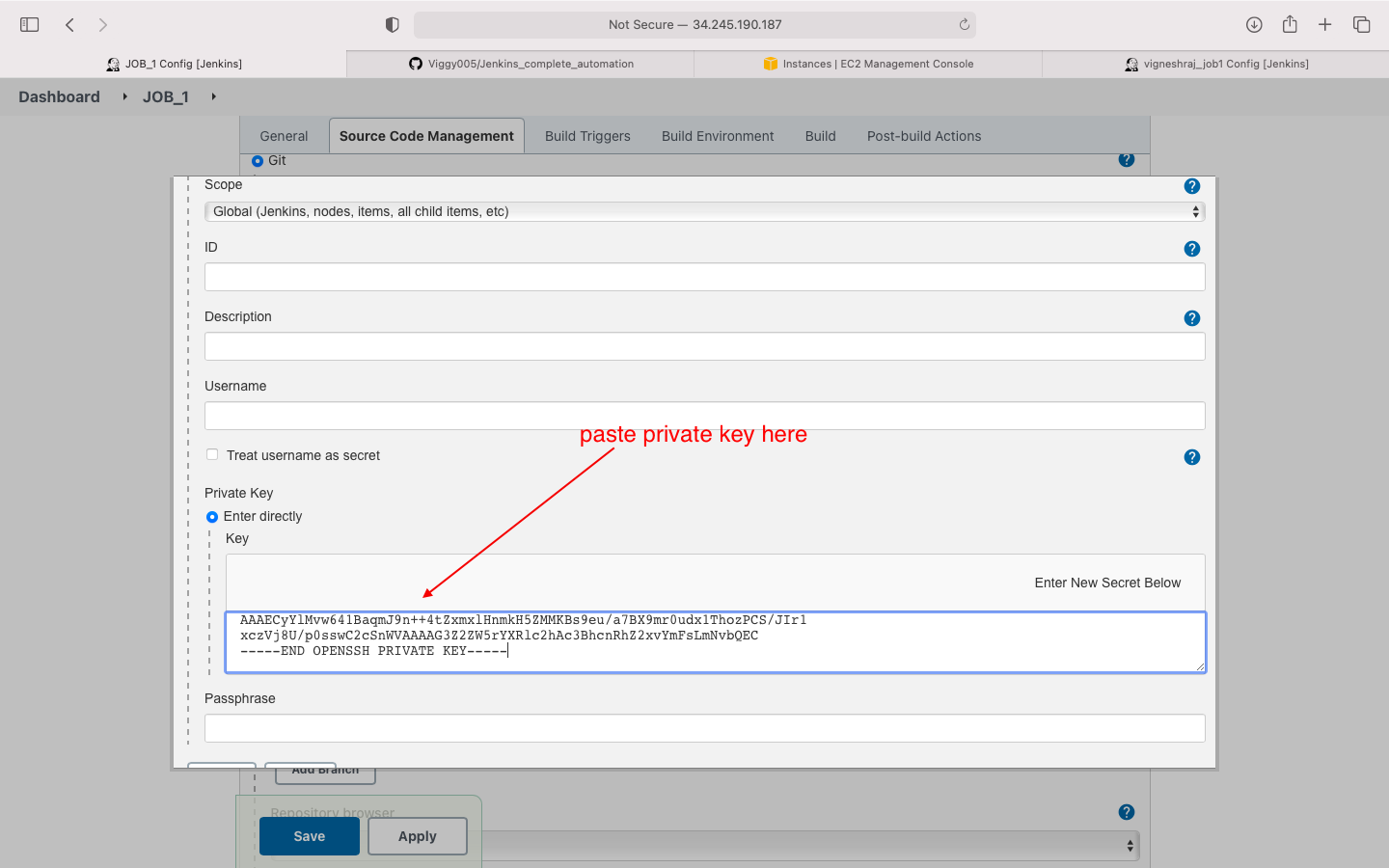Open help icon for Repository browser
The height and width of the screenshot is (868, 1389).
pyautogui.click(x=1127, y=812)
